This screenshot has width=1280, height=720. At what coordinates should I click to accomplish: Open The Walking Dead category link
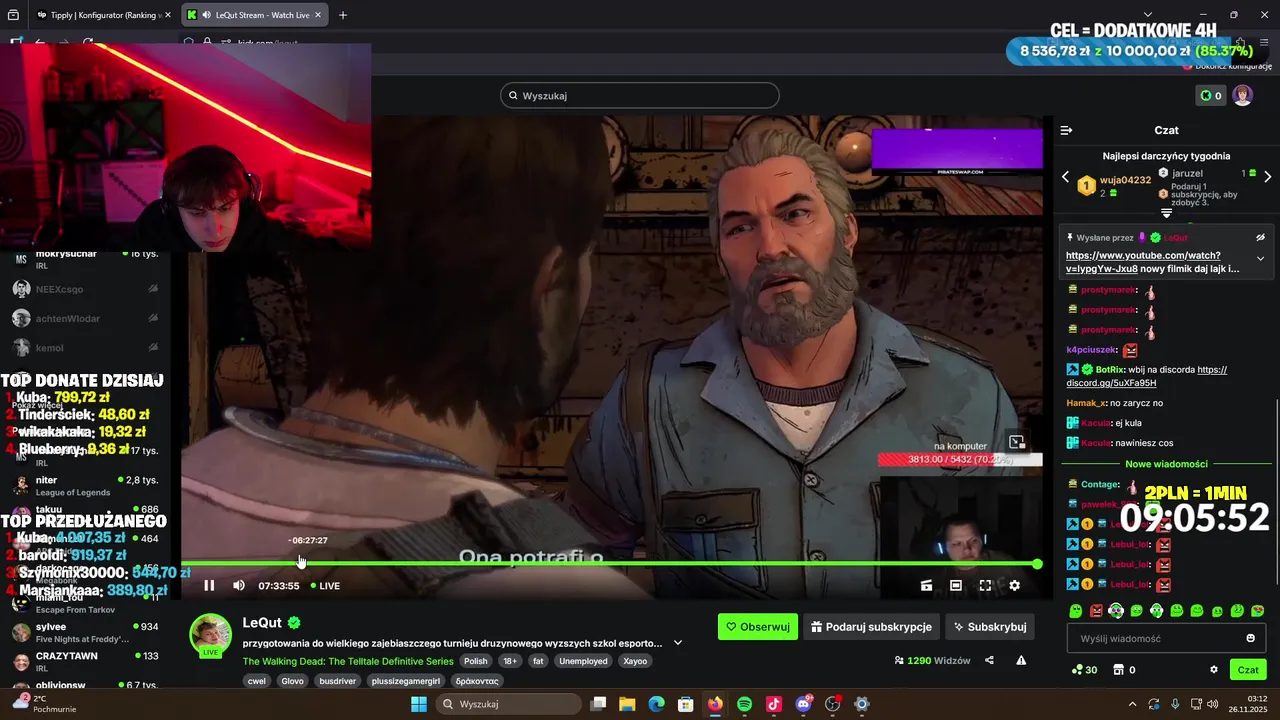pyautogui.click(x=348, y=661)
